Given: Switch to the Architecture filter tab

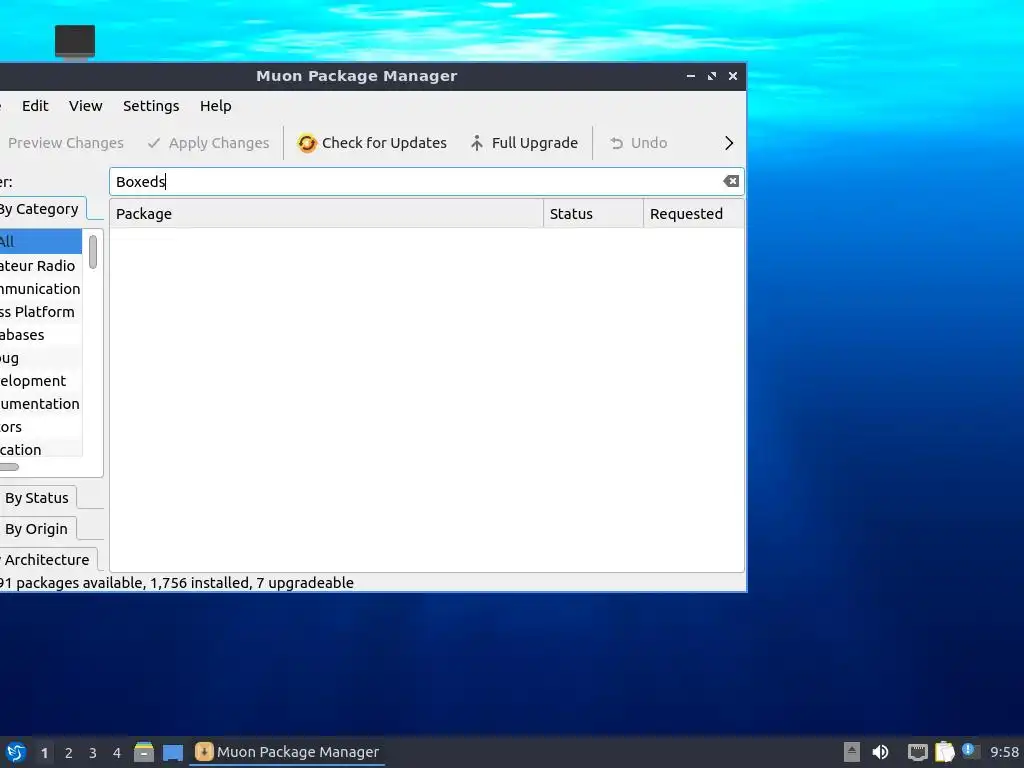Looking at the screenshot, I should 47,560.
